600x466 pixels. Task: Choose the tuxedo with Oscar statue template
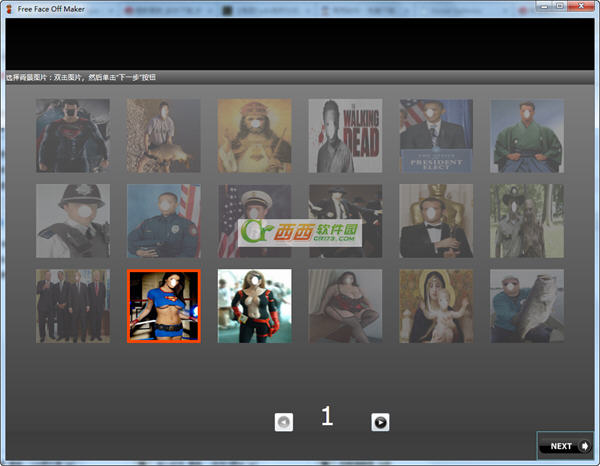(436, 221)
